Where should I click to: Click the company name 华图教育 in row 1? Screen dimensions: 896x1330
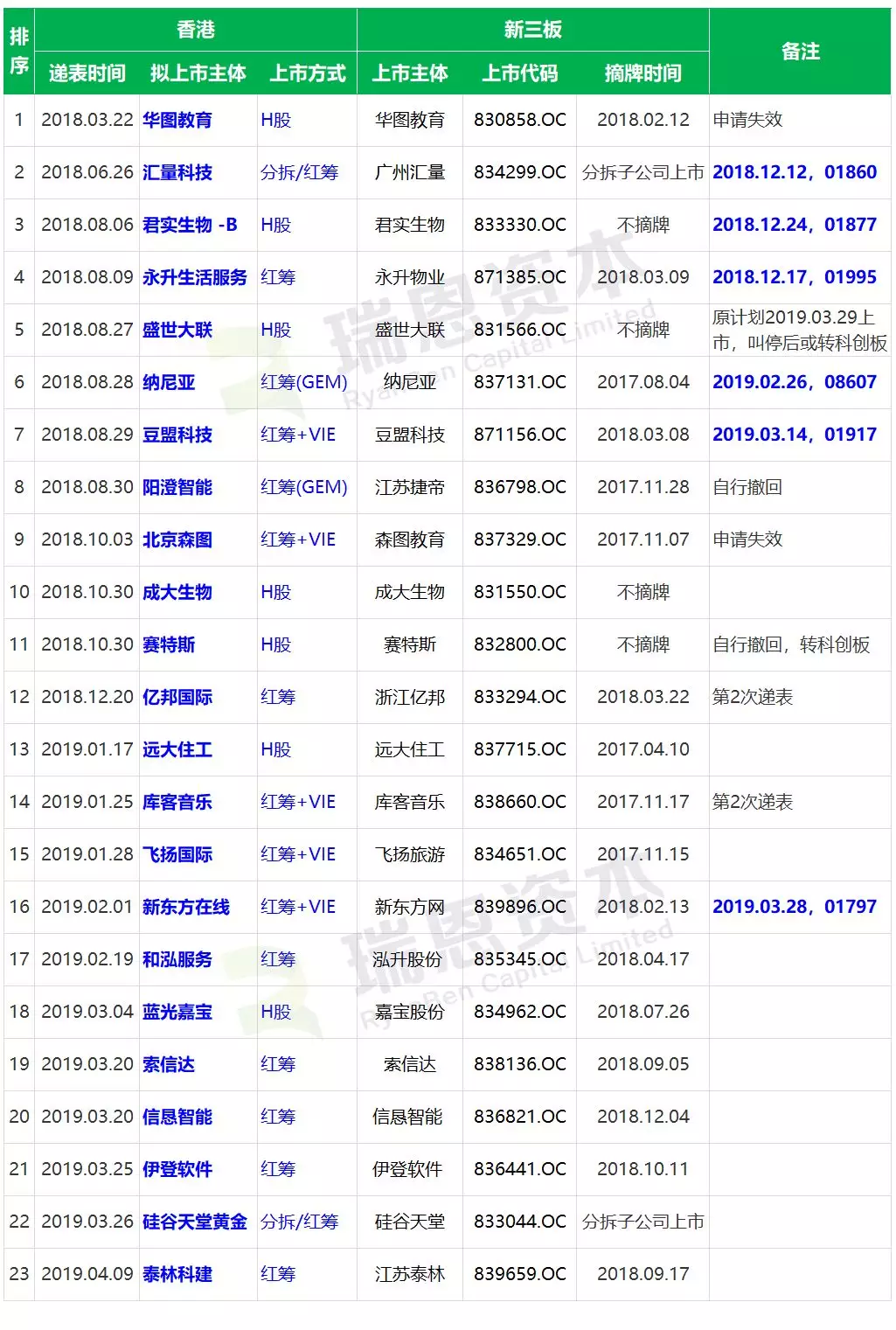coord(177,120)
